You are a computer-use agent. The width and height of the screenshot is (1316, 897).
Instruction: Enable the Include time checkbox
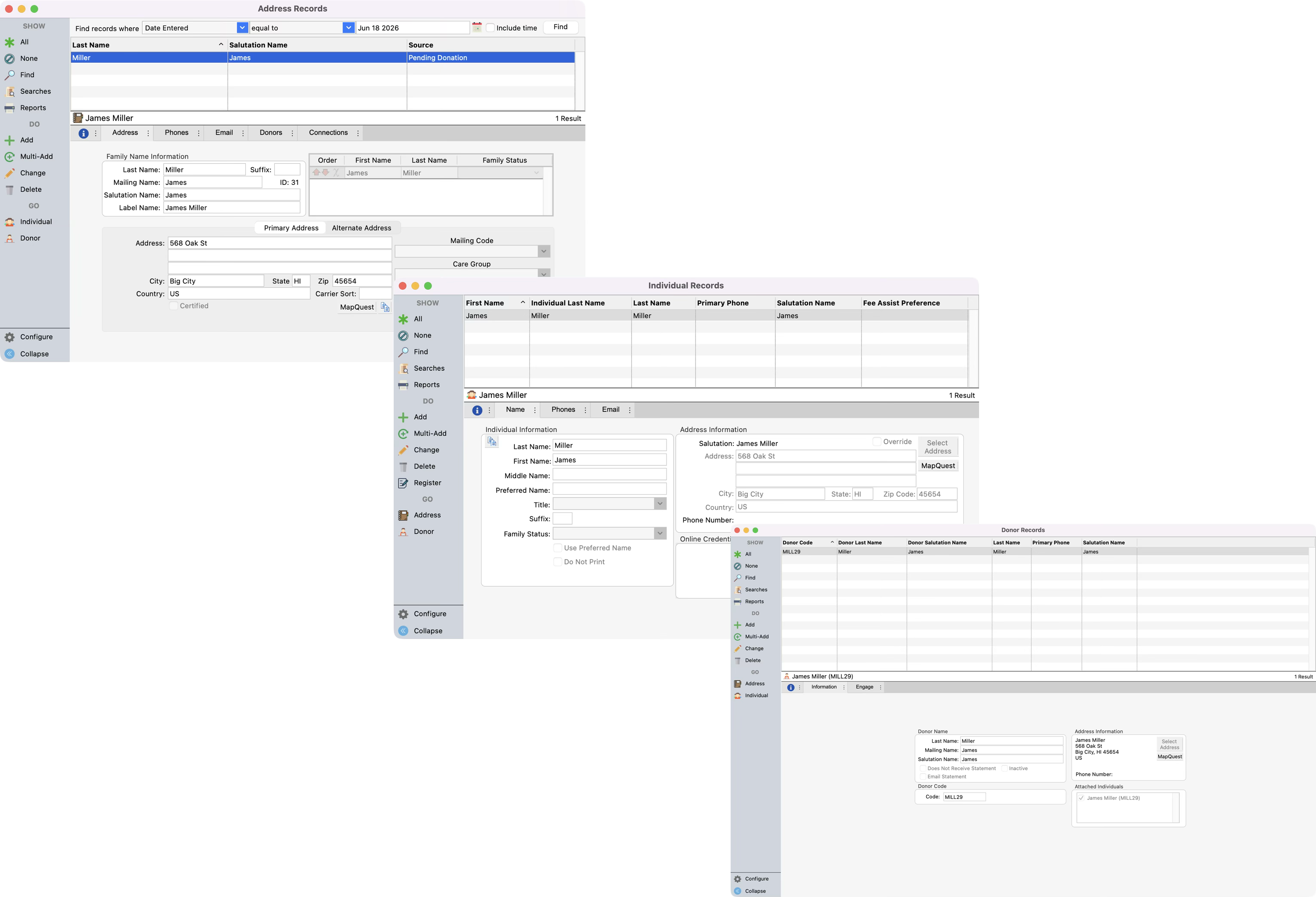(490, 28)
